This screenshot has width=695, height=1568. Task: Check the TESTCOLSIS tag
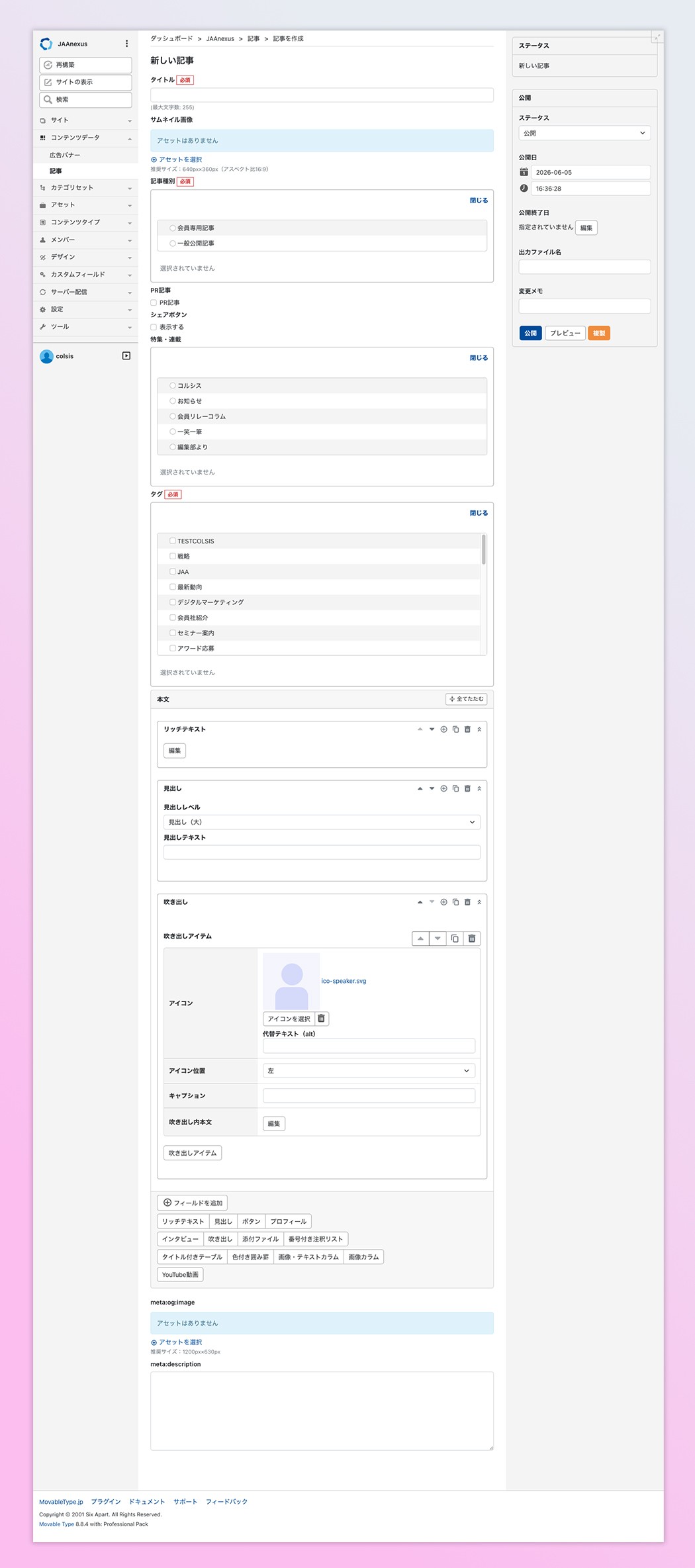(x=173, y=541)
